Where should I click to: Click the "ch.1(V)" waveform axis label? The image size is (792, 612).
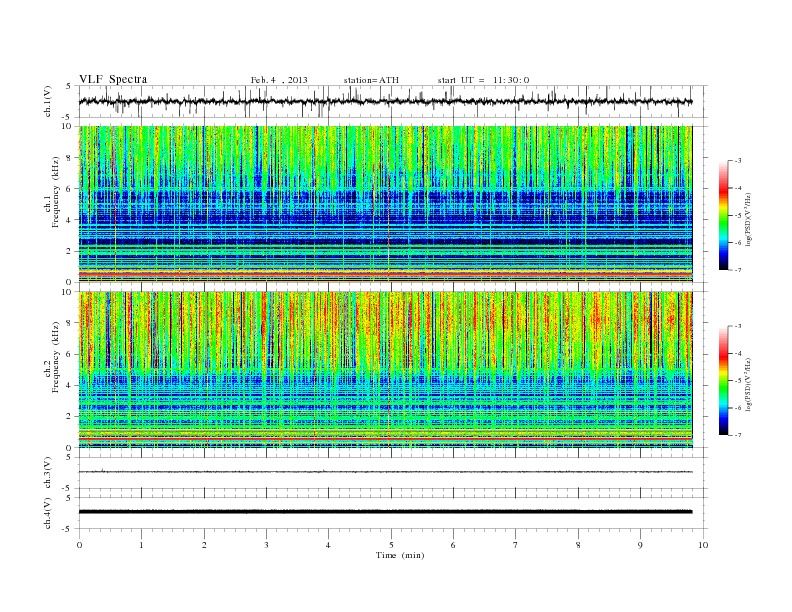pyautogui.click(x=48, y=101)
